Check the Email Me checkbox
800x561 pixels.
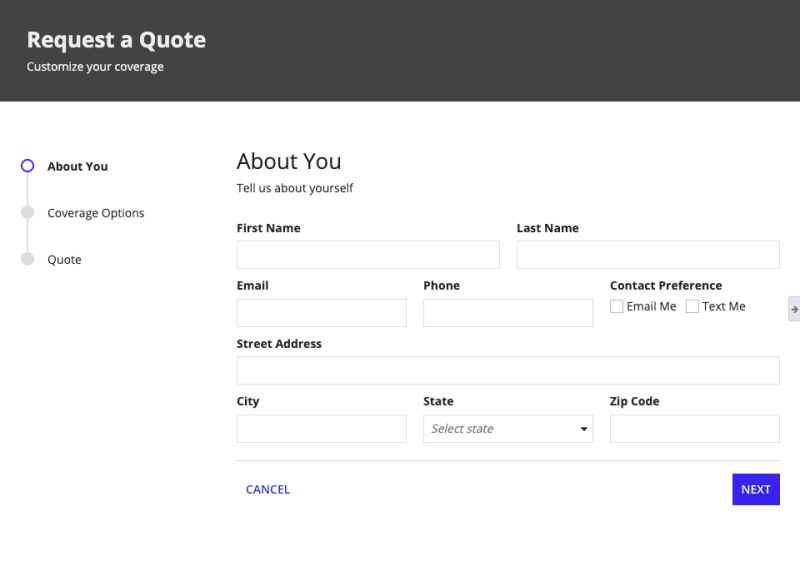pyautogui.click(x=616, y=306)
